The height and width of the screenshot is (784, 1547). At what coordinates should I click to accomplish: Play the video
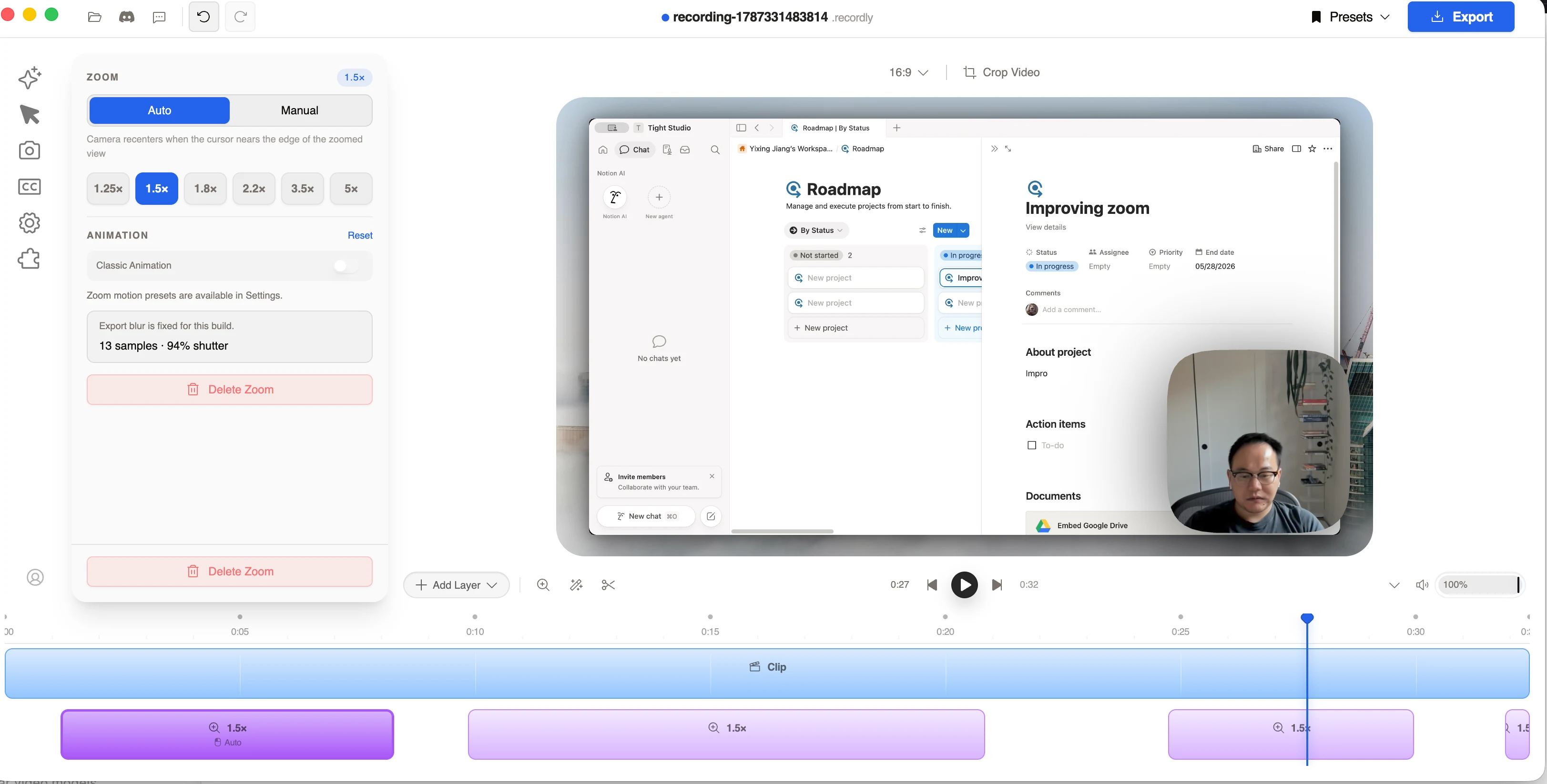[965, 585]
